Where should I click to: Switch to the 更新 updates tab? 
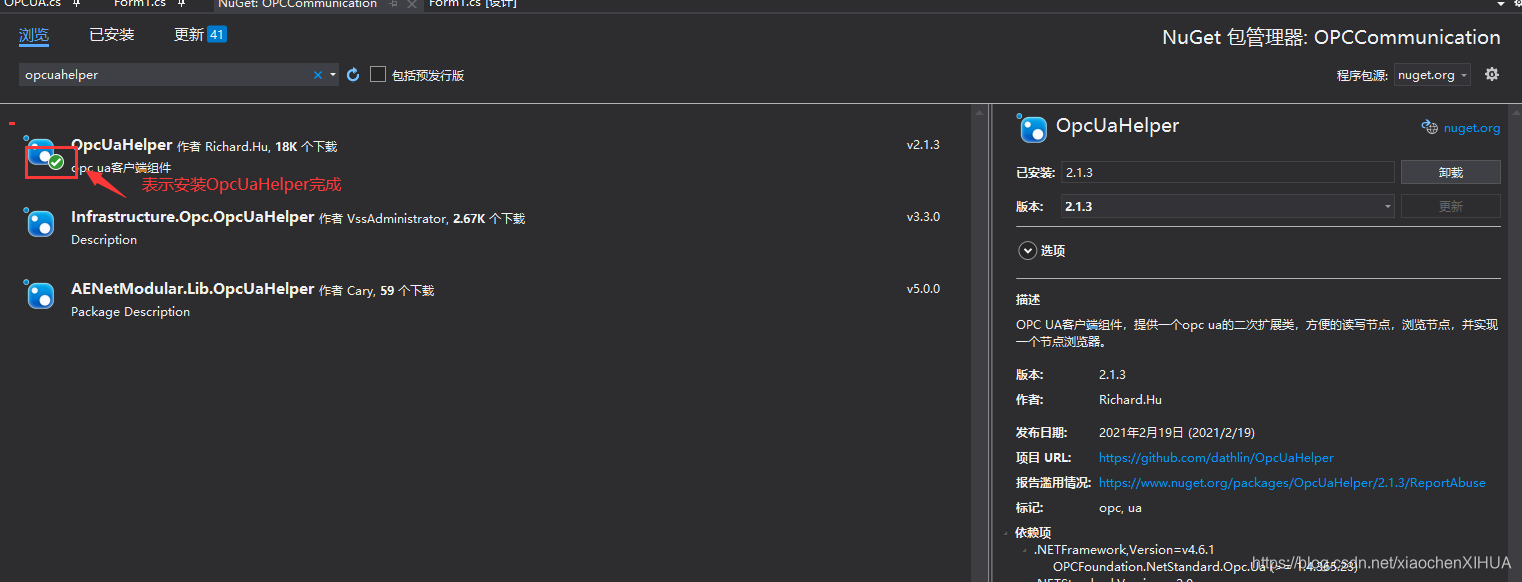(189, 35)
